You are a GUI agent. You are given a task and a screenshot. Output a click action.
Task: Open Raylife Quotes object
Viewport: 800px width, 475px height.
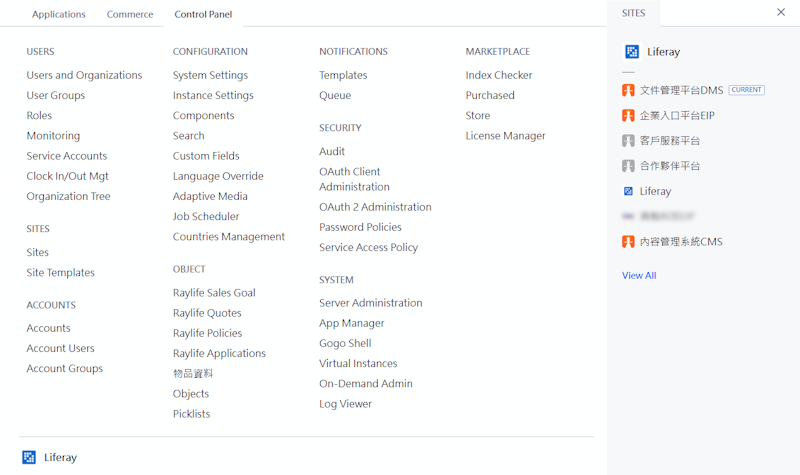(207, 313)
